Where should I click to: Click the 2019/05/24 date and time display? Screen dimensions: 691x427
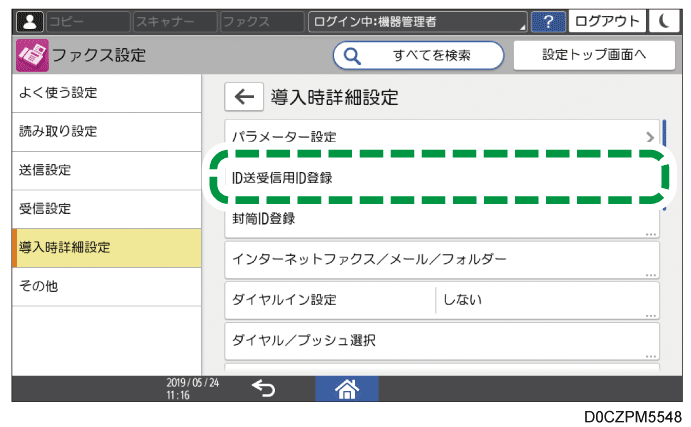click(x=192, y=389)
